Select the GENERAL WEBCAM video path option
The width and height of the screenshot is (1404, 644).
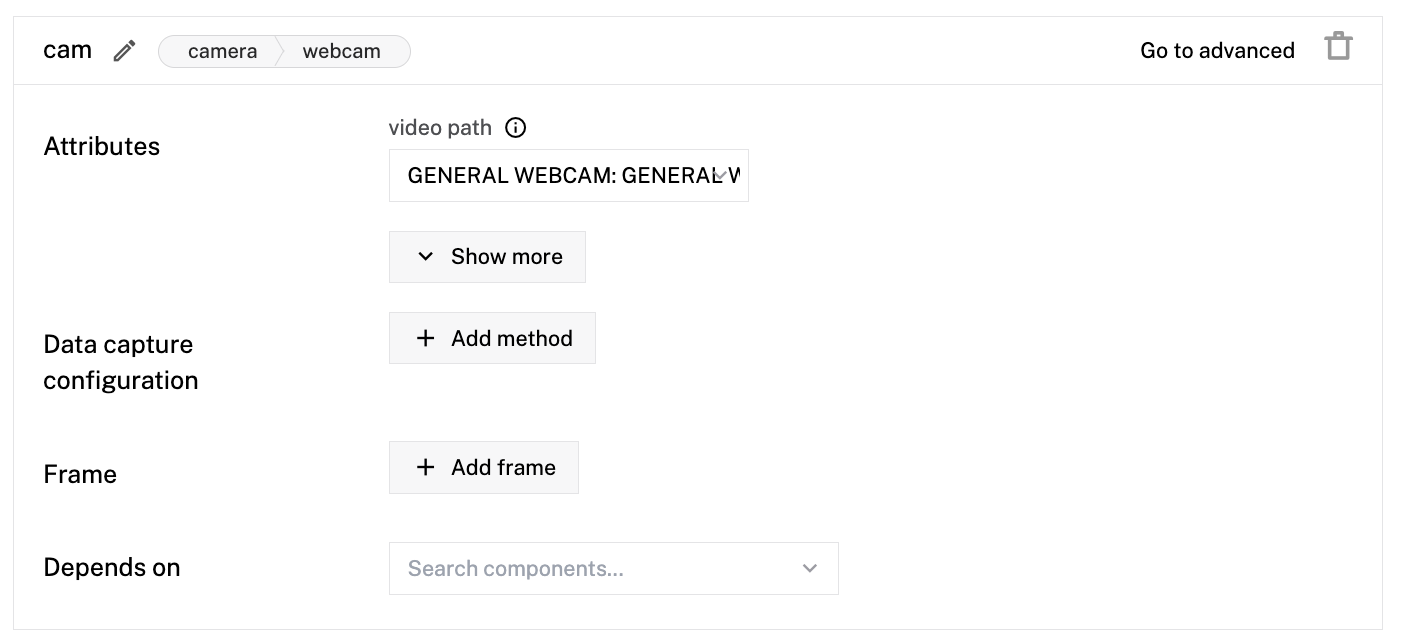pyautogui.click(x=568, y=175)
